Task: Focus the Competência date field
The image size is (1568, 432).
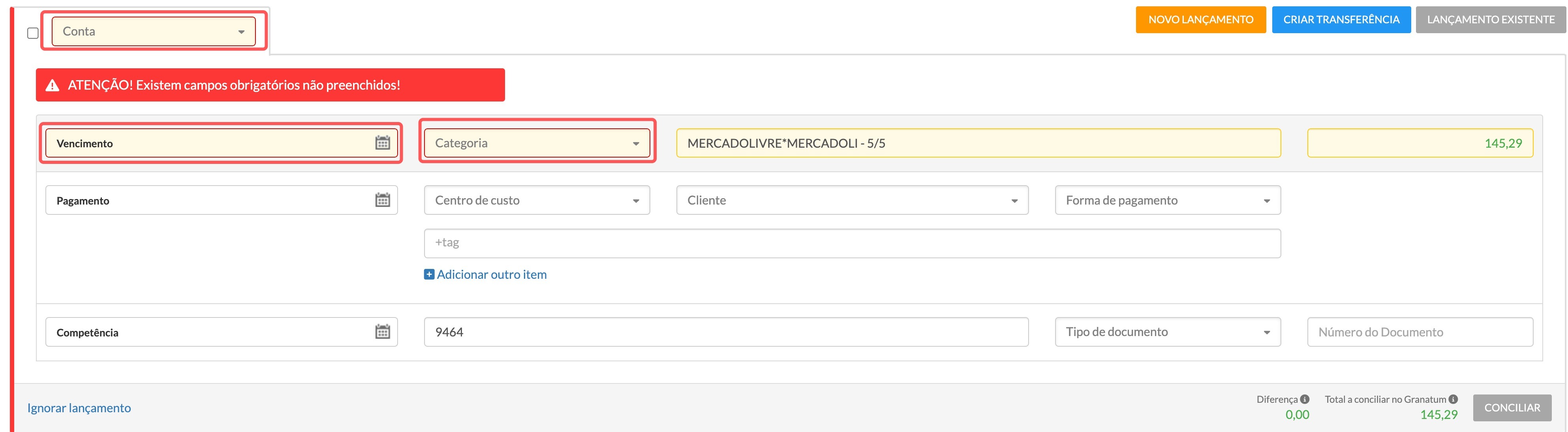Action: point(222,332)
